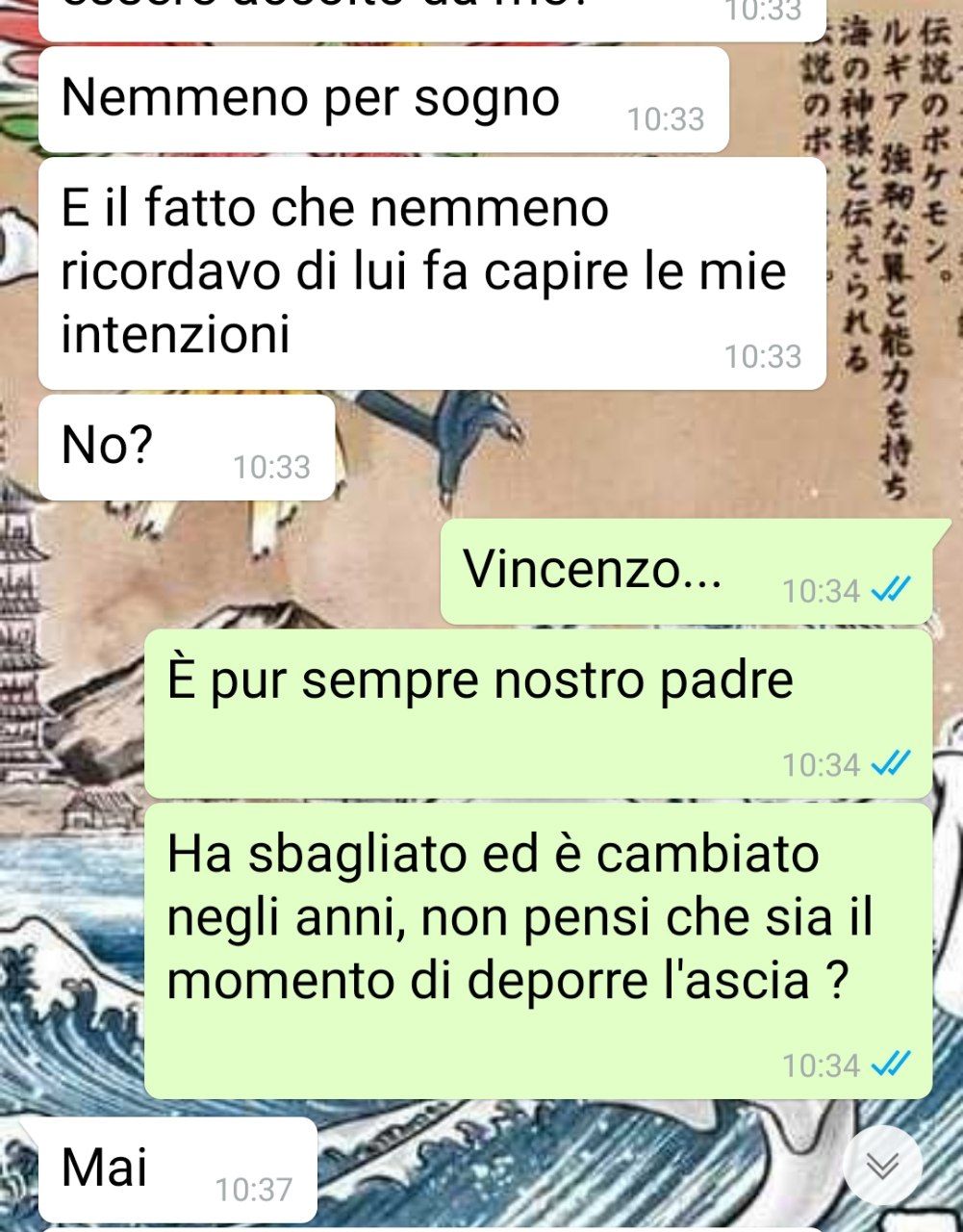Tap the 'È pur sempre nostro padre' message
Image resolution: width=963 pixels, height=1232 pixels.
pyautogui.click(x=538, y=713)
